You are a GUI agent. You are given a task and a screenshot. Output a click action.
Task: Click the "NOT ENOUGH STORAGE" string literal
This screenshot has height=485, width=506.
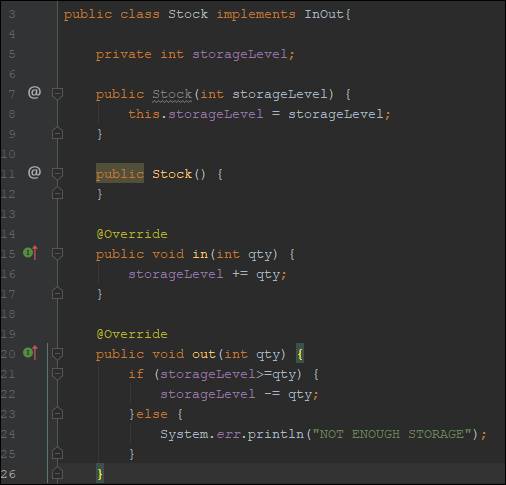(392, 434)
